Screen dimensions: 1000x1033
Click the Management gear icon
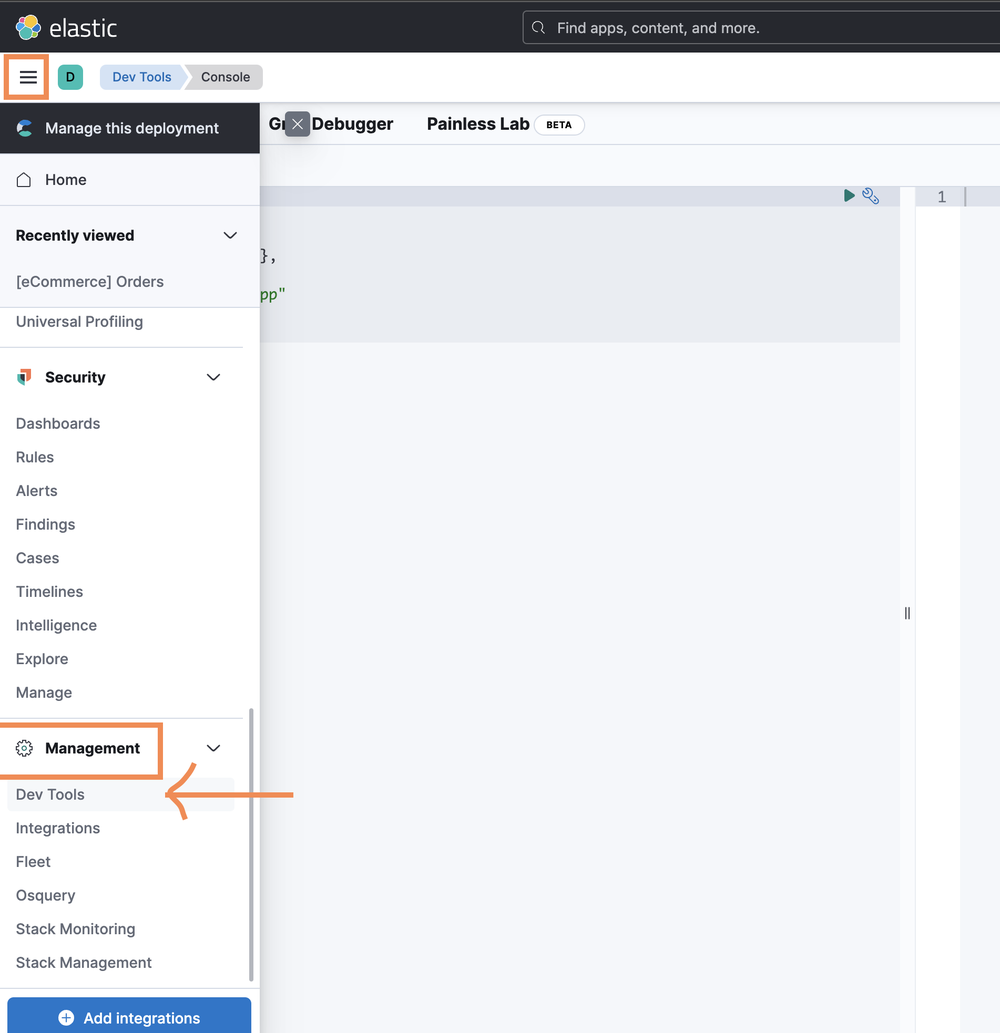pyautogui.click(x=25, y=748)
